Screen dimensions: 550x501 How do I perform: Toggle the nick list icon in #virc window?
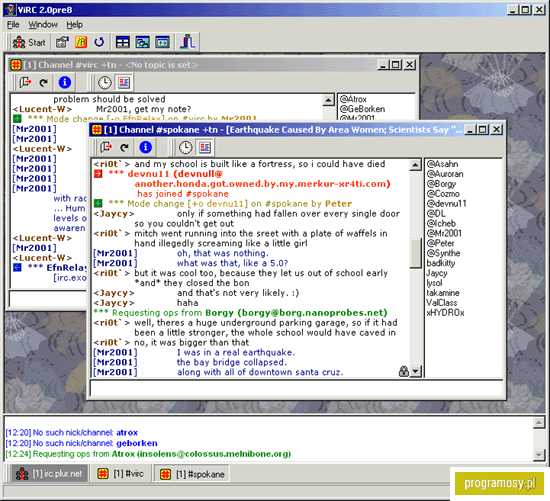coord(124,83)
